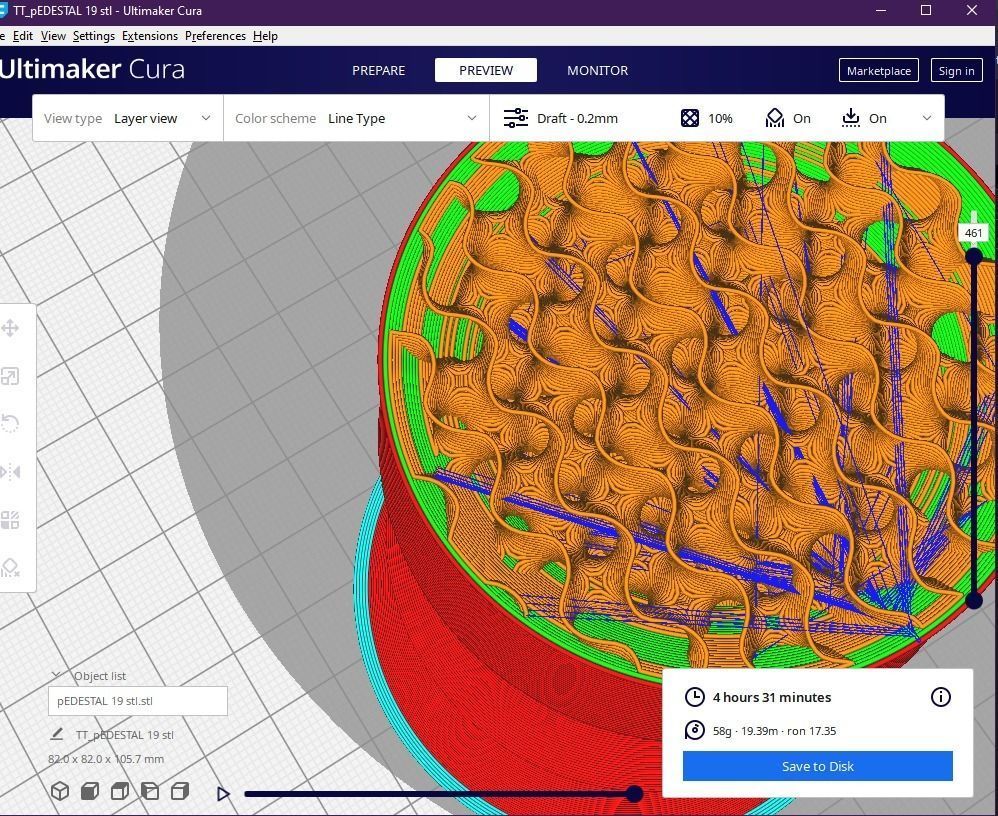Click the simulation path slider handle

click(x=634, y=794)
